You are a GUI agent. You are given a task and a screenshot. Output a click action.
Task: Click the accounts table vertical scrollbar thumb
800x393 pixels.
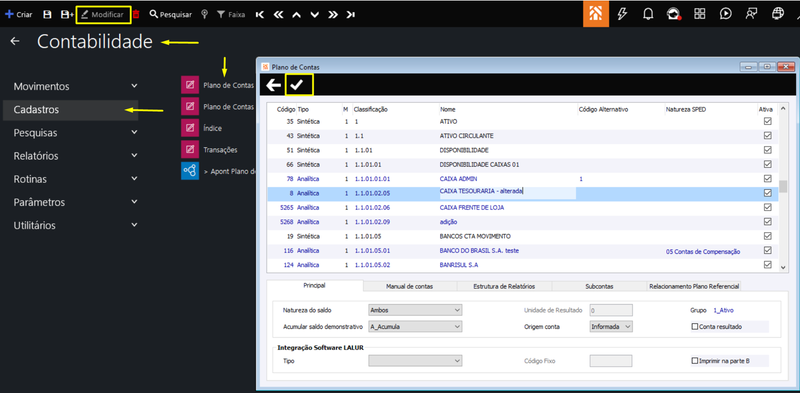pyautogui.click(x=783, y=186)
